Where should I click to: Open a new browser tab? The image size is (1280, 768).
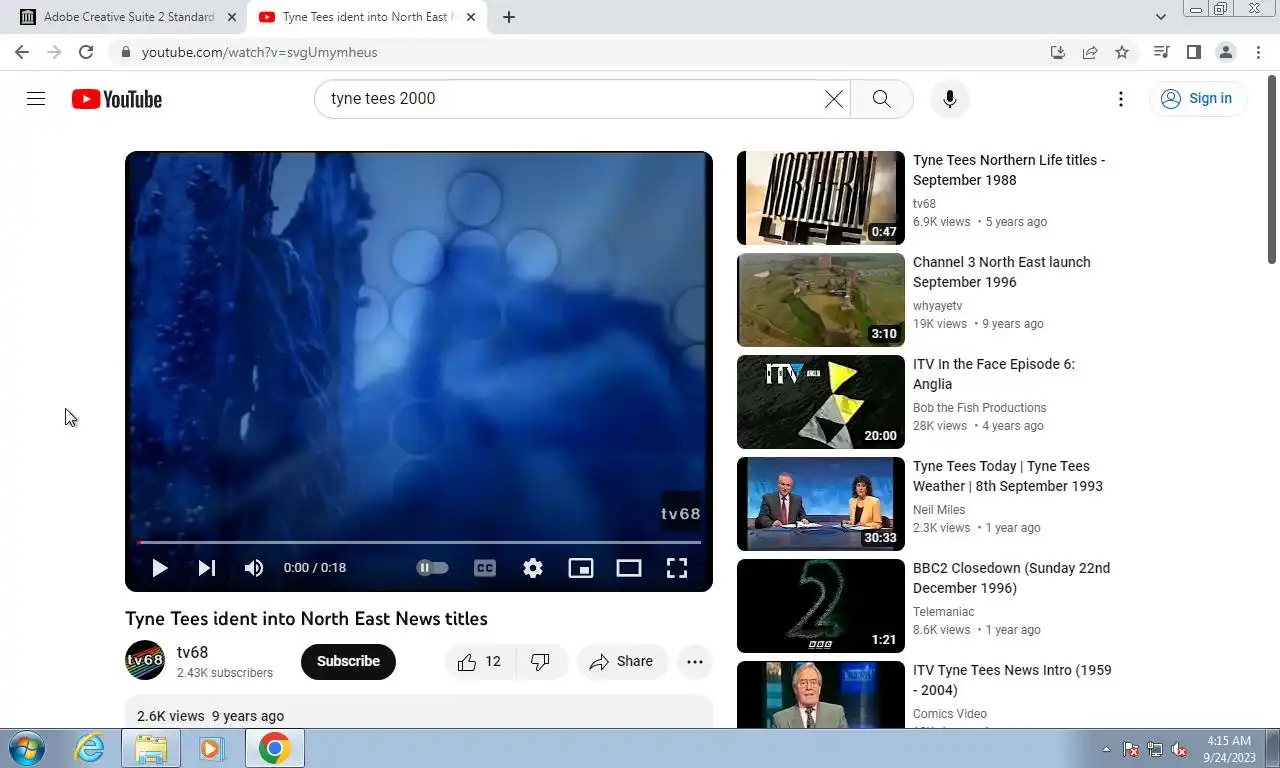[x=508, y=17]
